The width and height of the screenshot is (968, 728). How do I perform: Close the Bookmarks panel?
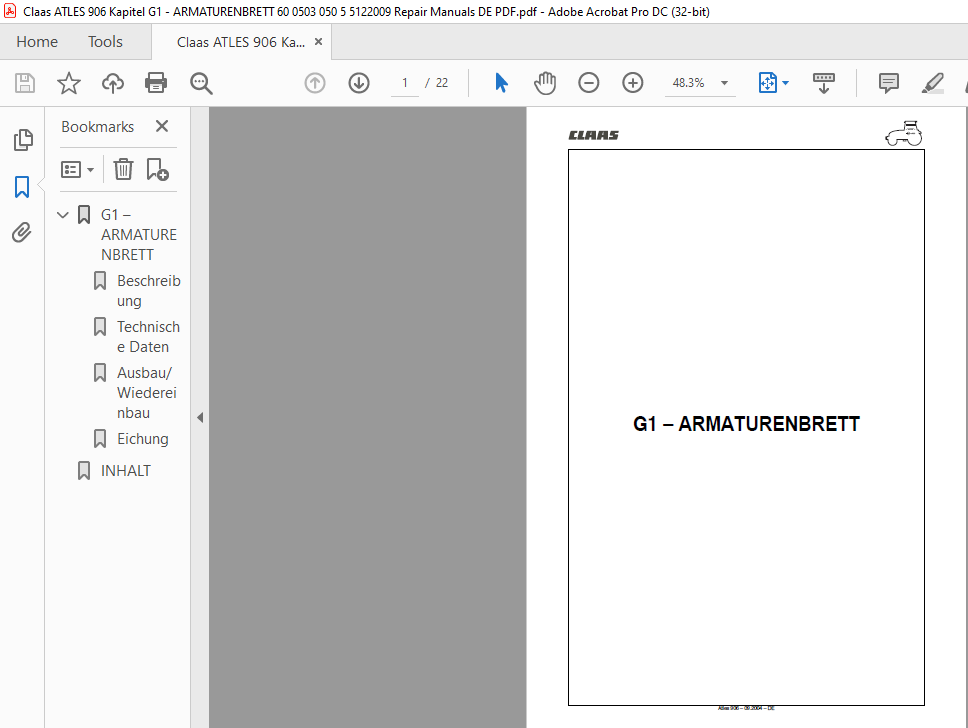tap(162, 126)
